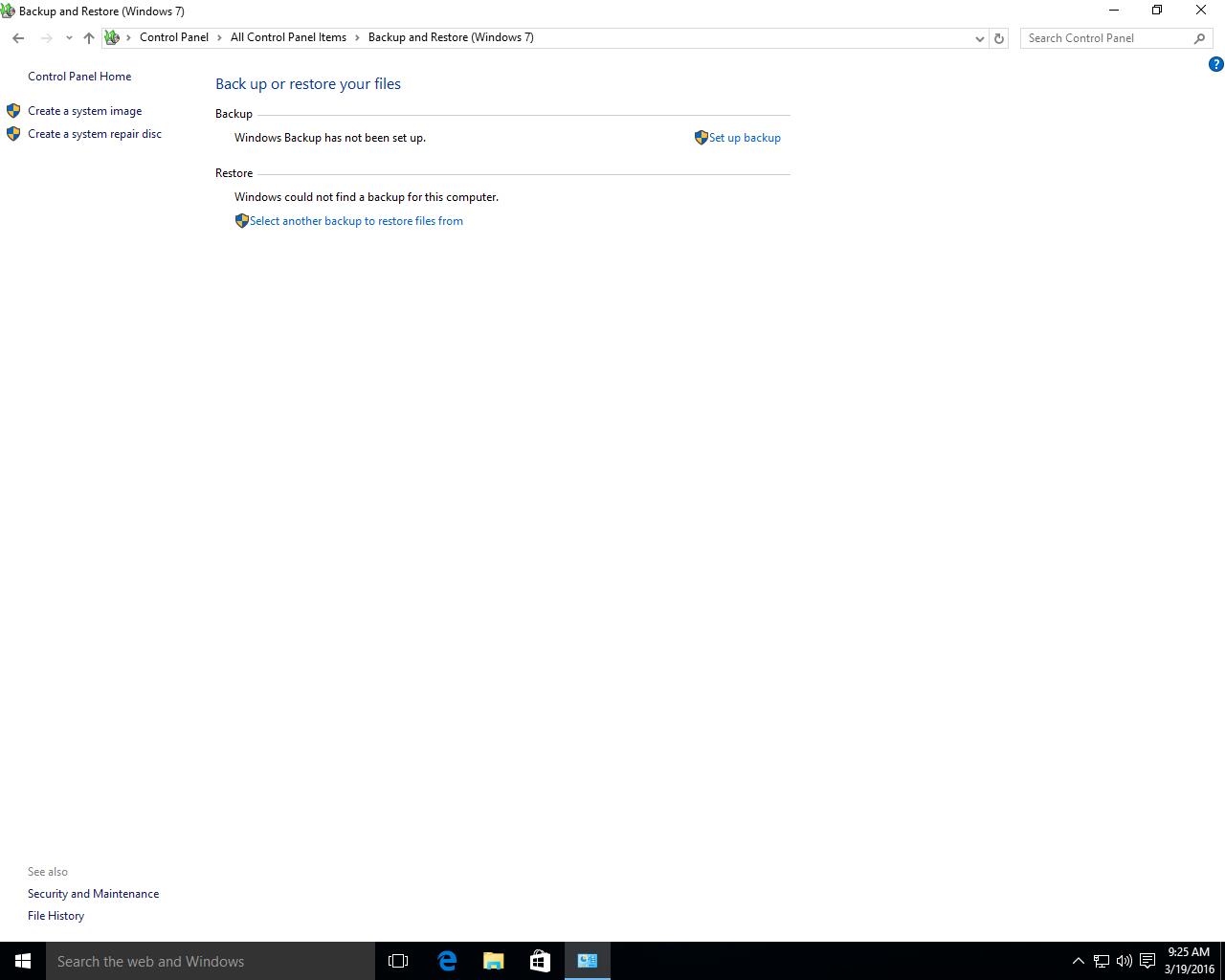Click the Control Panel taskbar button
The width and height of the screenshot is (1225, 980).
pos(588,961)
